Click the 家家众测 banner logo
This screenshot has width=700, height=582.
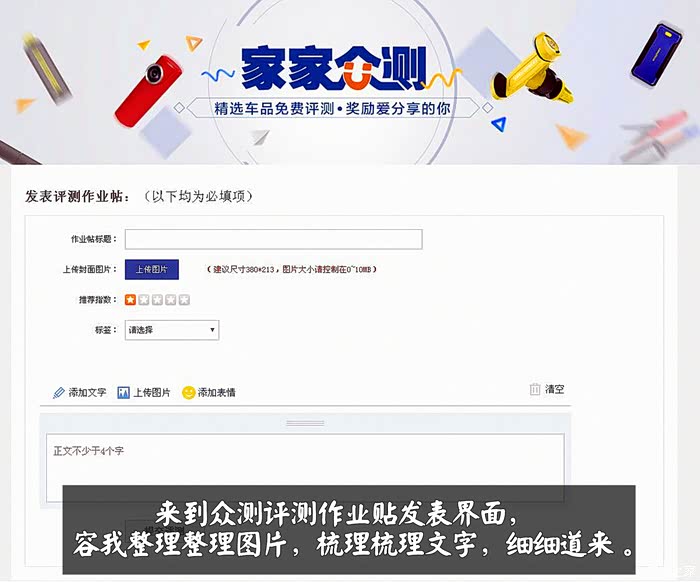tap(334, 68)
